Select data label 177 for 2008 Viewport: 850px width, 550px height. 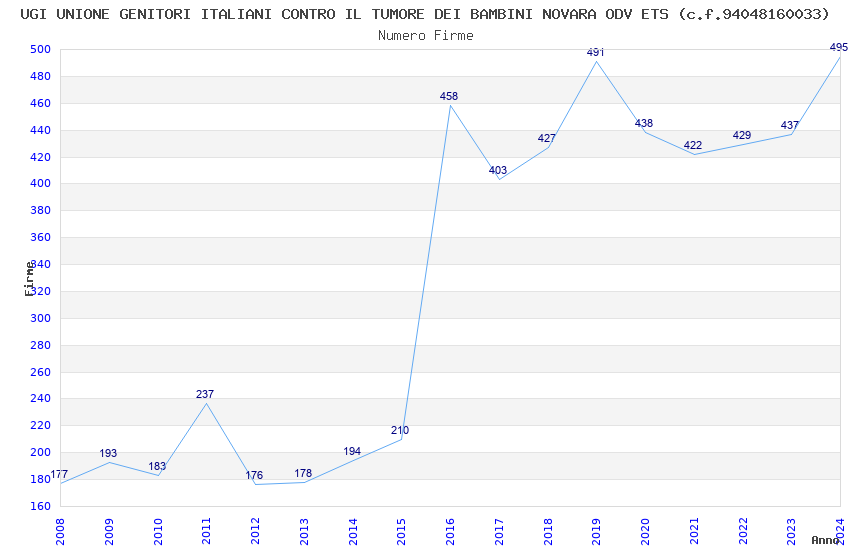(59, 475)
